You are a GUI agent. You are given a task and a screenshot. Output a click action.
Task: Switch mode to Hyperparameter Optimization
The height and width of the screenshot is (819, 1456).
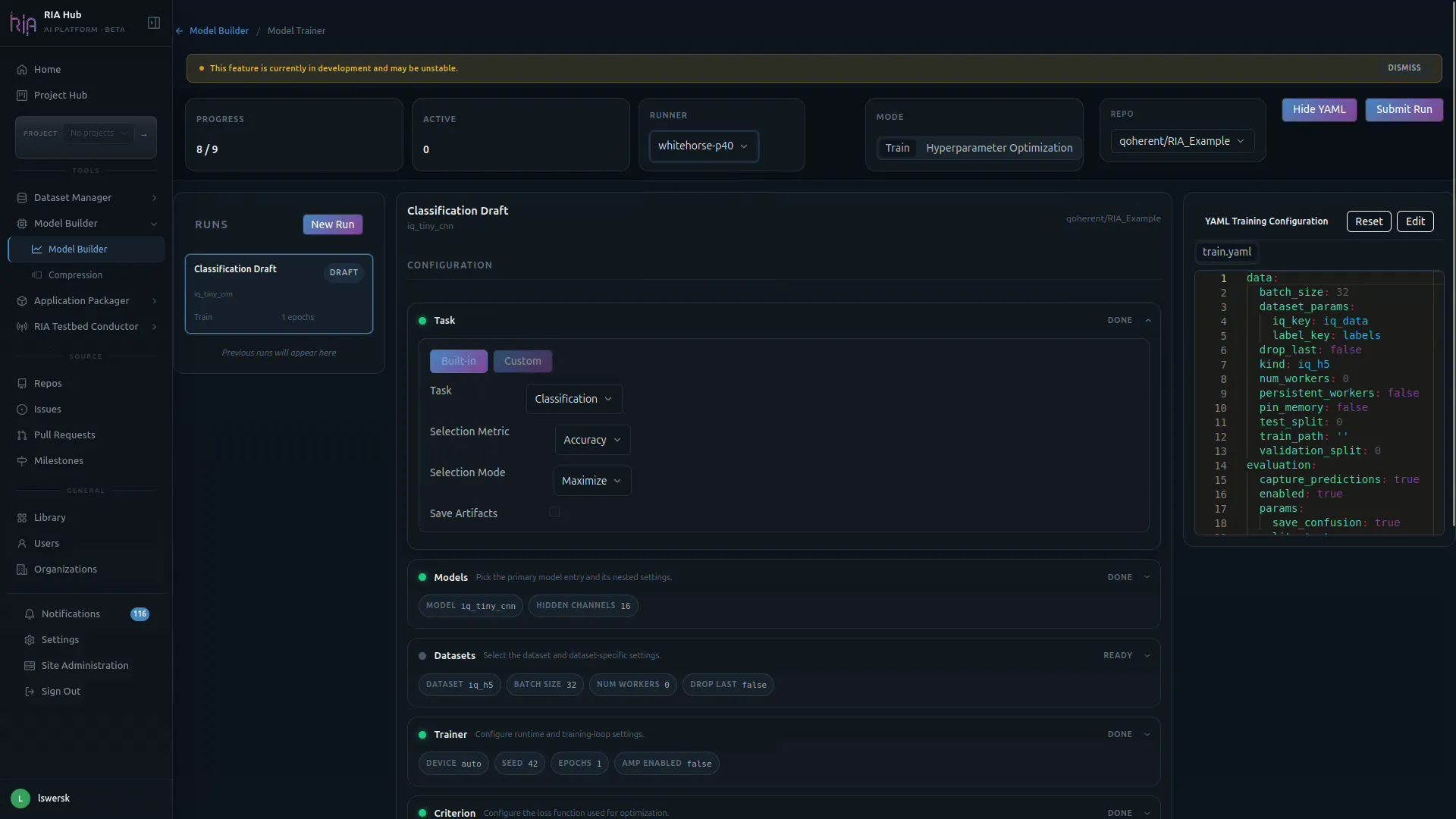999,148
